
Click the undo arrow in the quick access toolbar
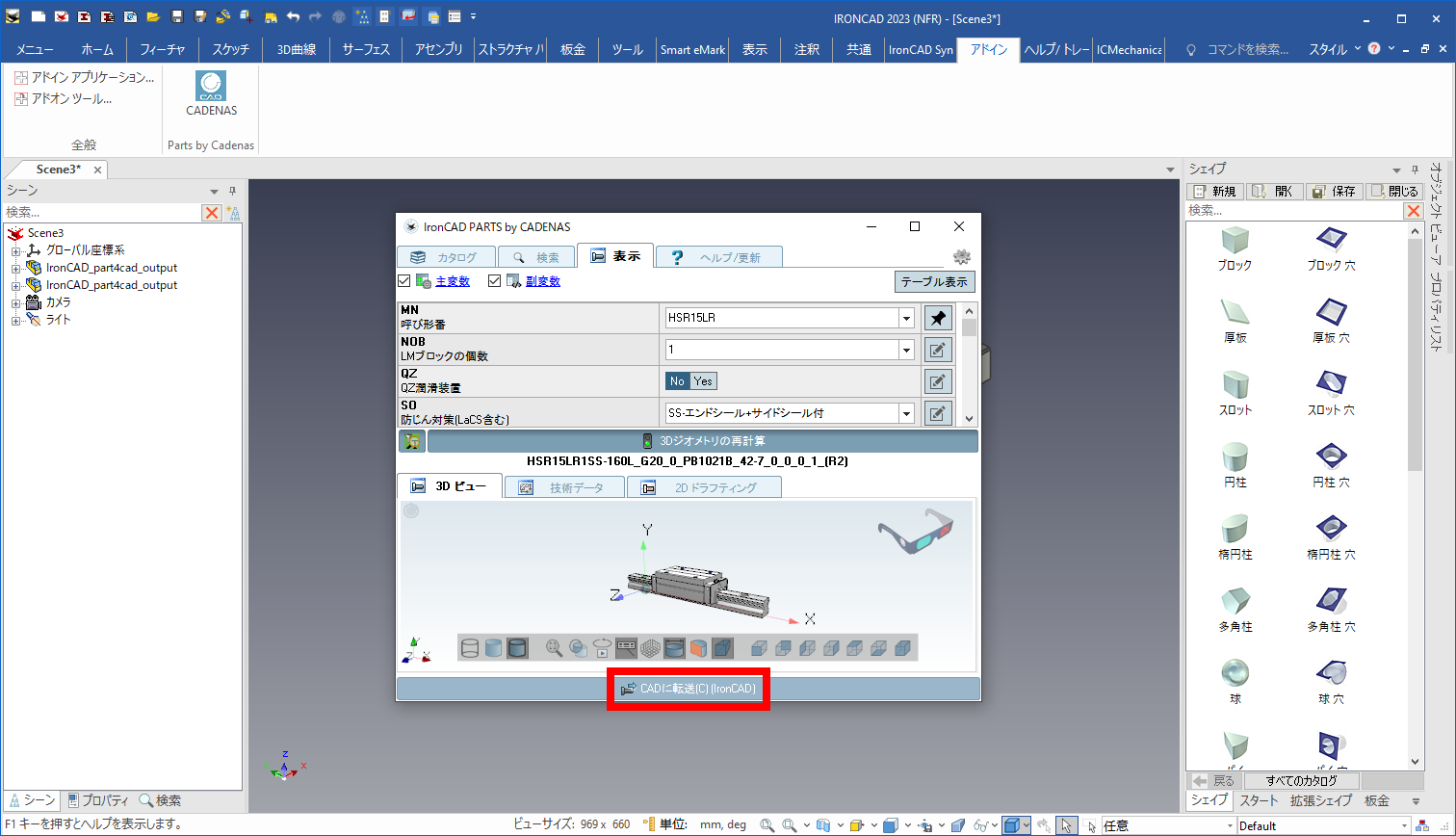click(x=293, y=16)
